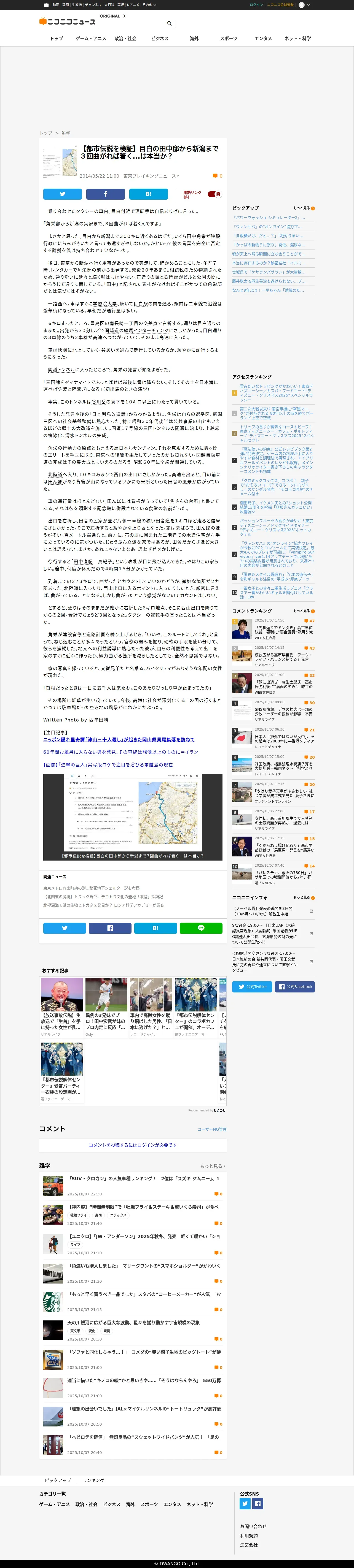Open 「パワーウォッシュ シミュレーター2」 pickup link
The height and width of the screenshot is (1568, 354).
(269, 217)
